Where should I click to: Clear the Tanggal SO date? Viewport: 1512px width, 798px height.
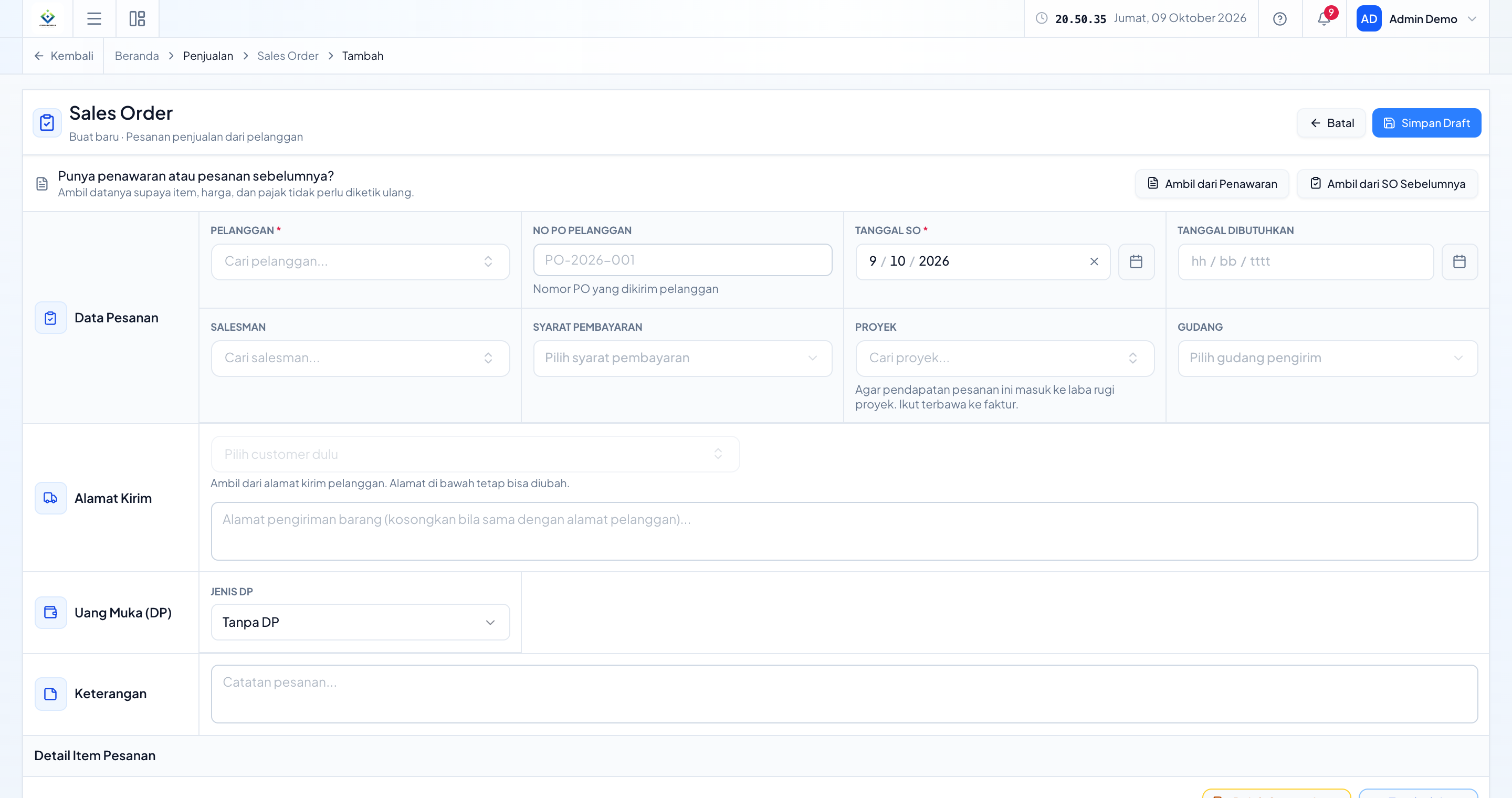point(1094,261)
